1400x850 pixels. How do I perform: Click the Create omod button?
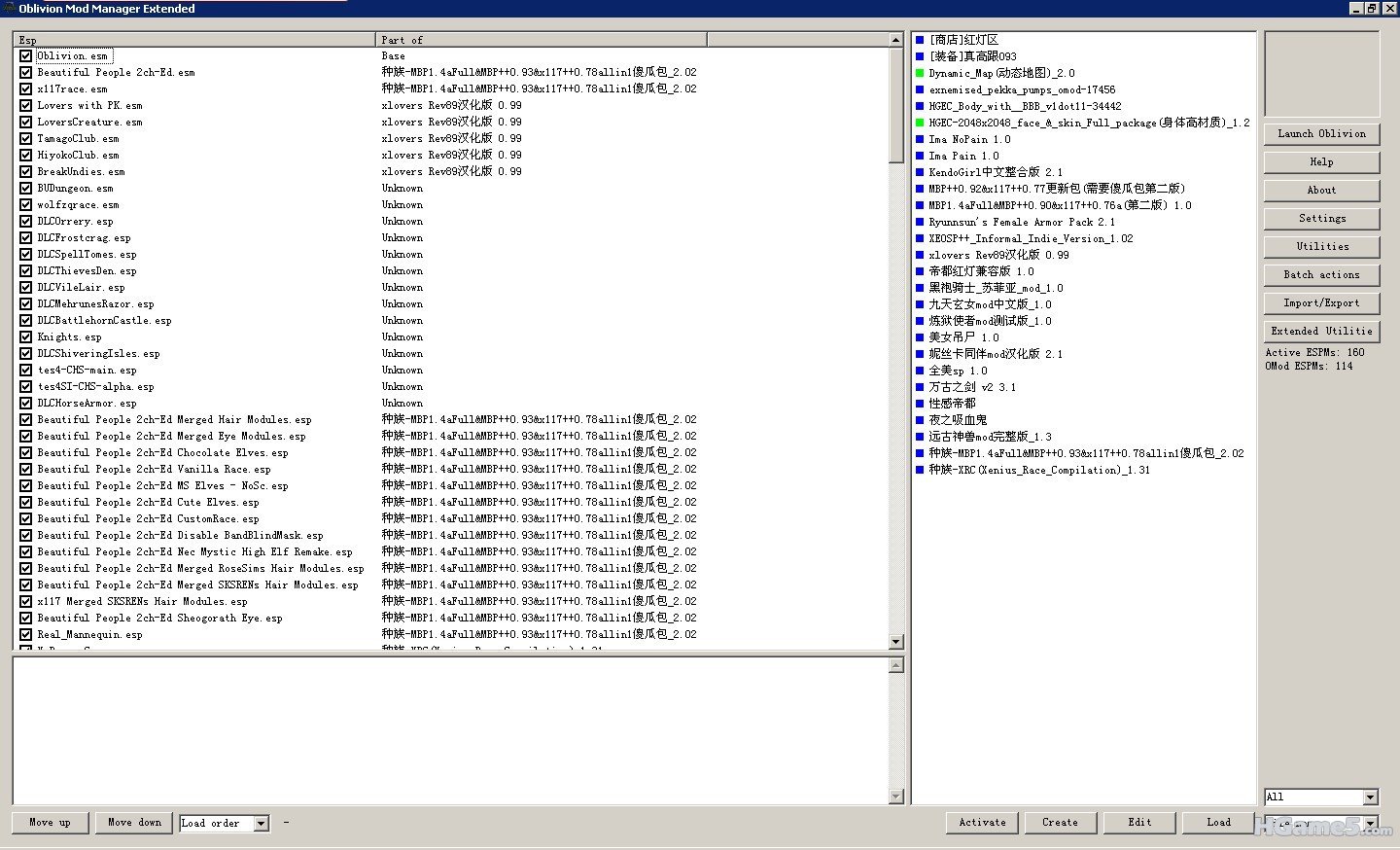click(1060, 823)
